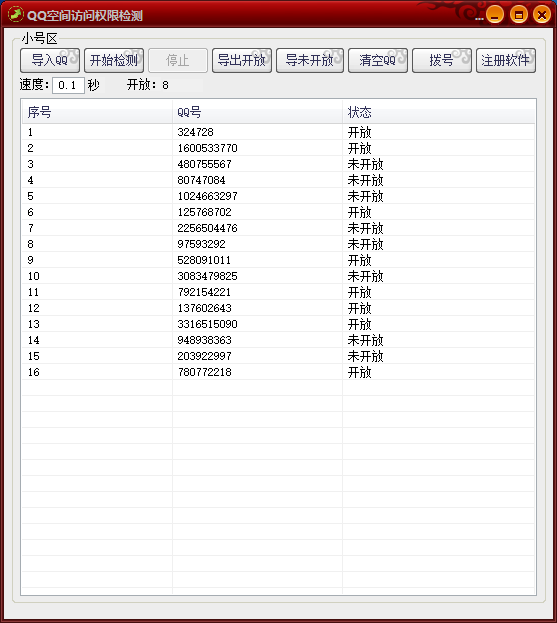557x623 pixels.
Task: Select QQ number 137602643
Action: [x=204, y=308]
